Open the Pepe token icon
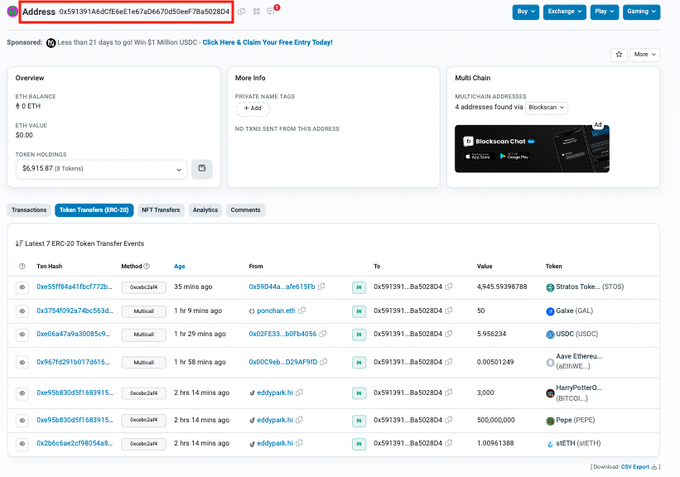Viewport: 680px width, 477px height. coord(550,421)
